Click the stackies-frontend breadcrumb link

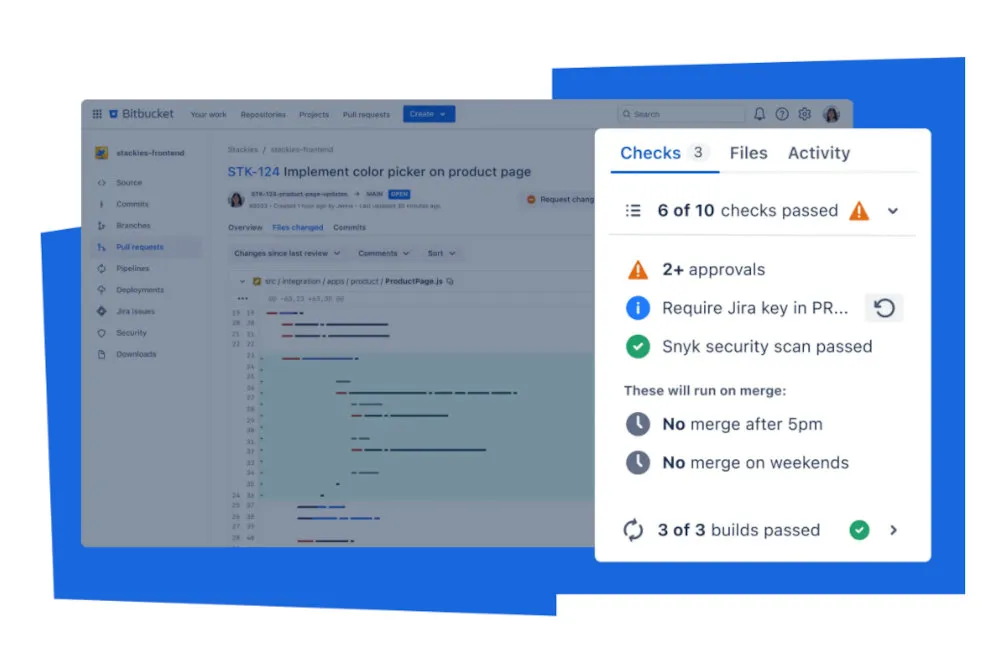point(302,150)
